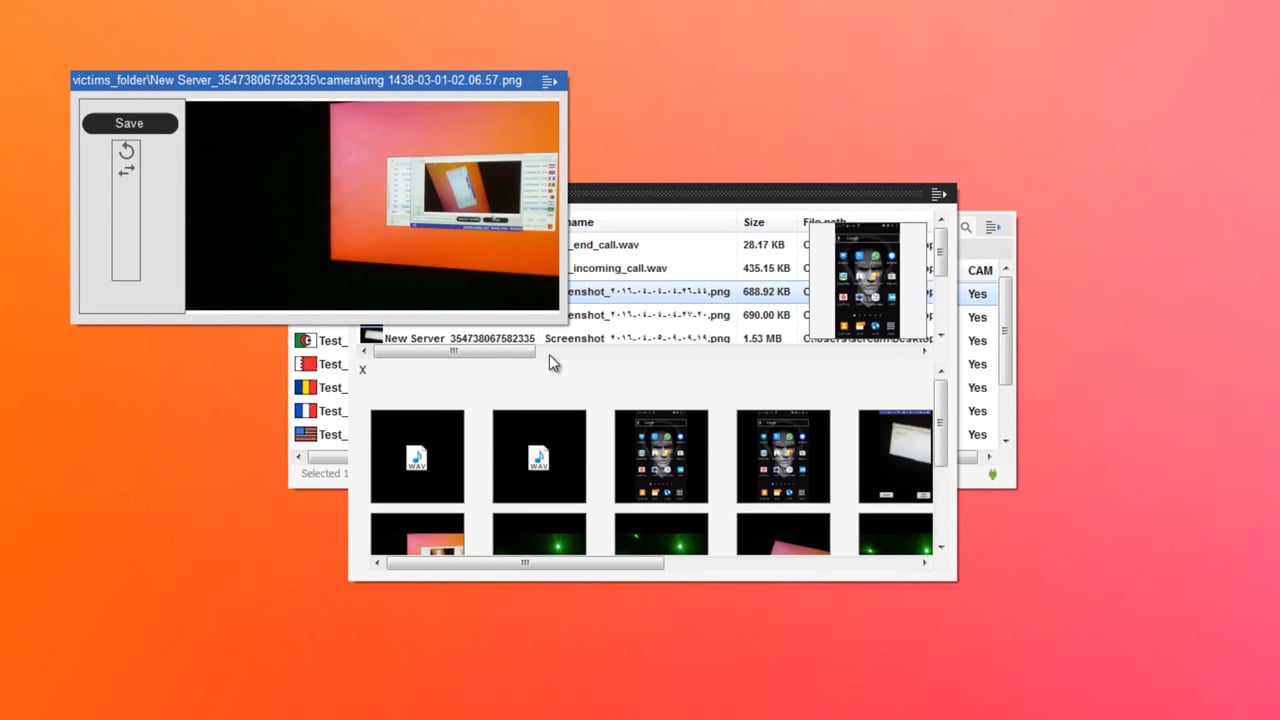
Task: Open the camera photo thumbnail at top-row end
Action: [895, 456]
